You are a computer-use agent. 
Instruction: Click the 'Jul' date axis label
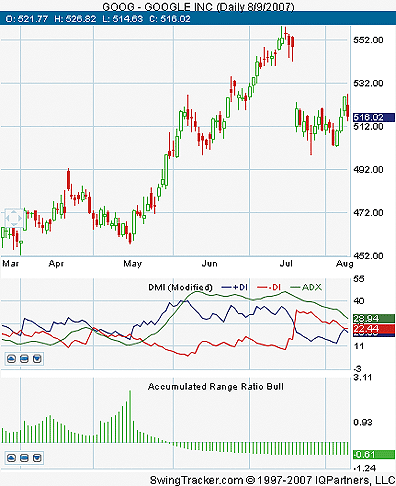286,264
